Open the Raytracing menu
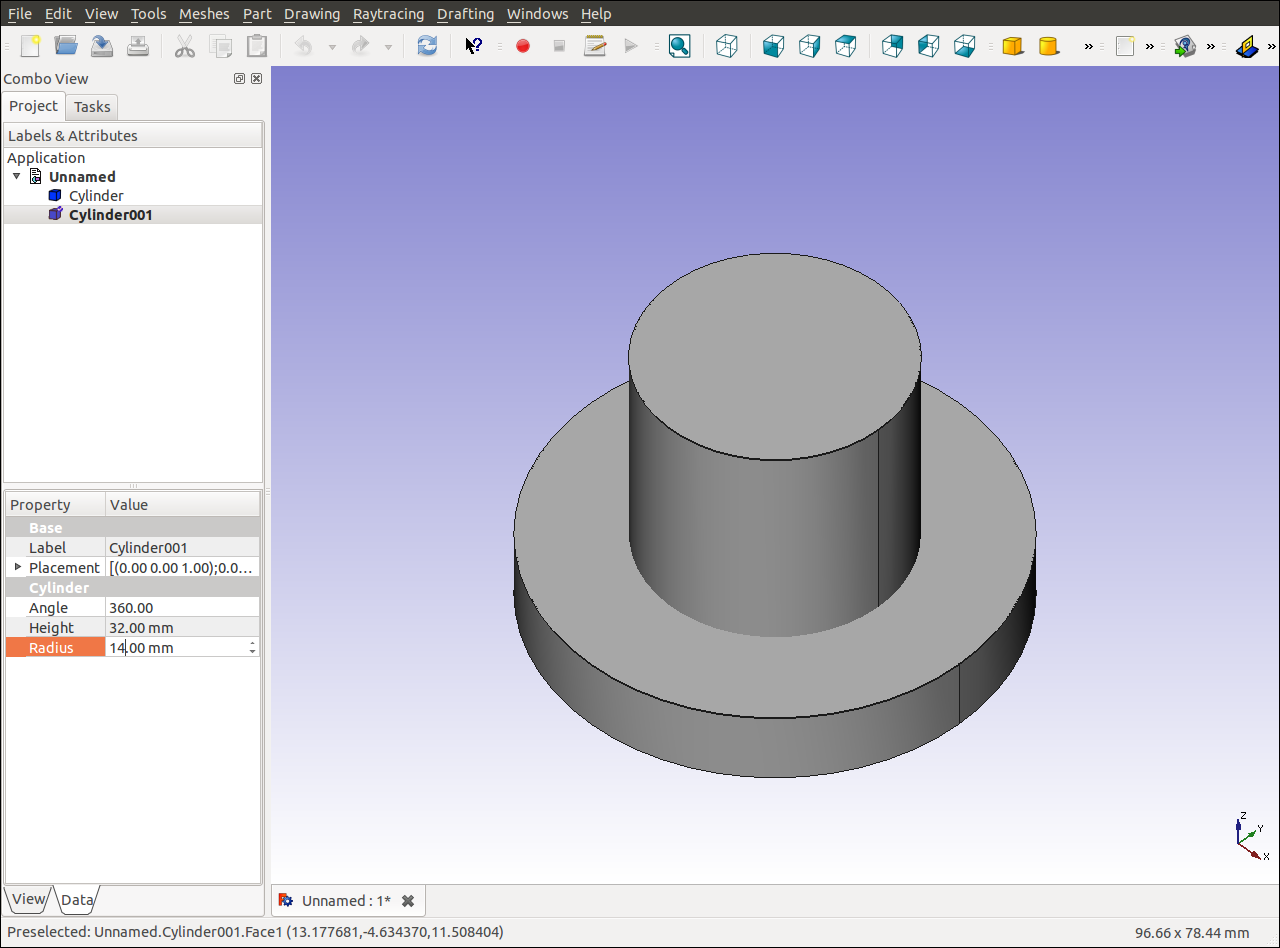The height and width of the screenshot is (948, 1280). point(388,14)
